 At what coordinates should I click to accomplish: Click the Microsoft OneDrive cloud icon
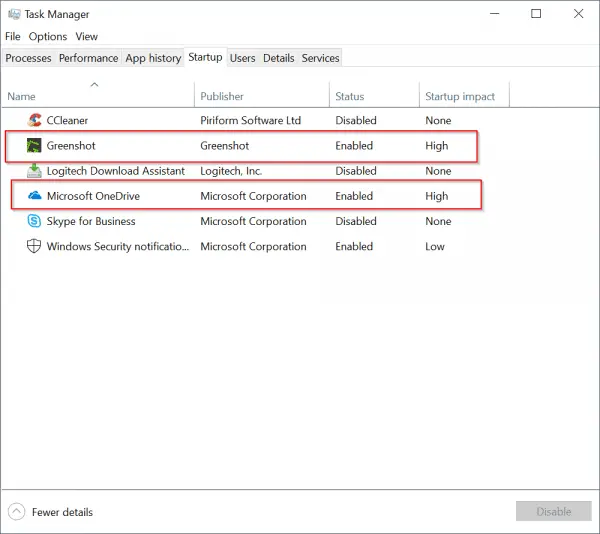point(34,195)
